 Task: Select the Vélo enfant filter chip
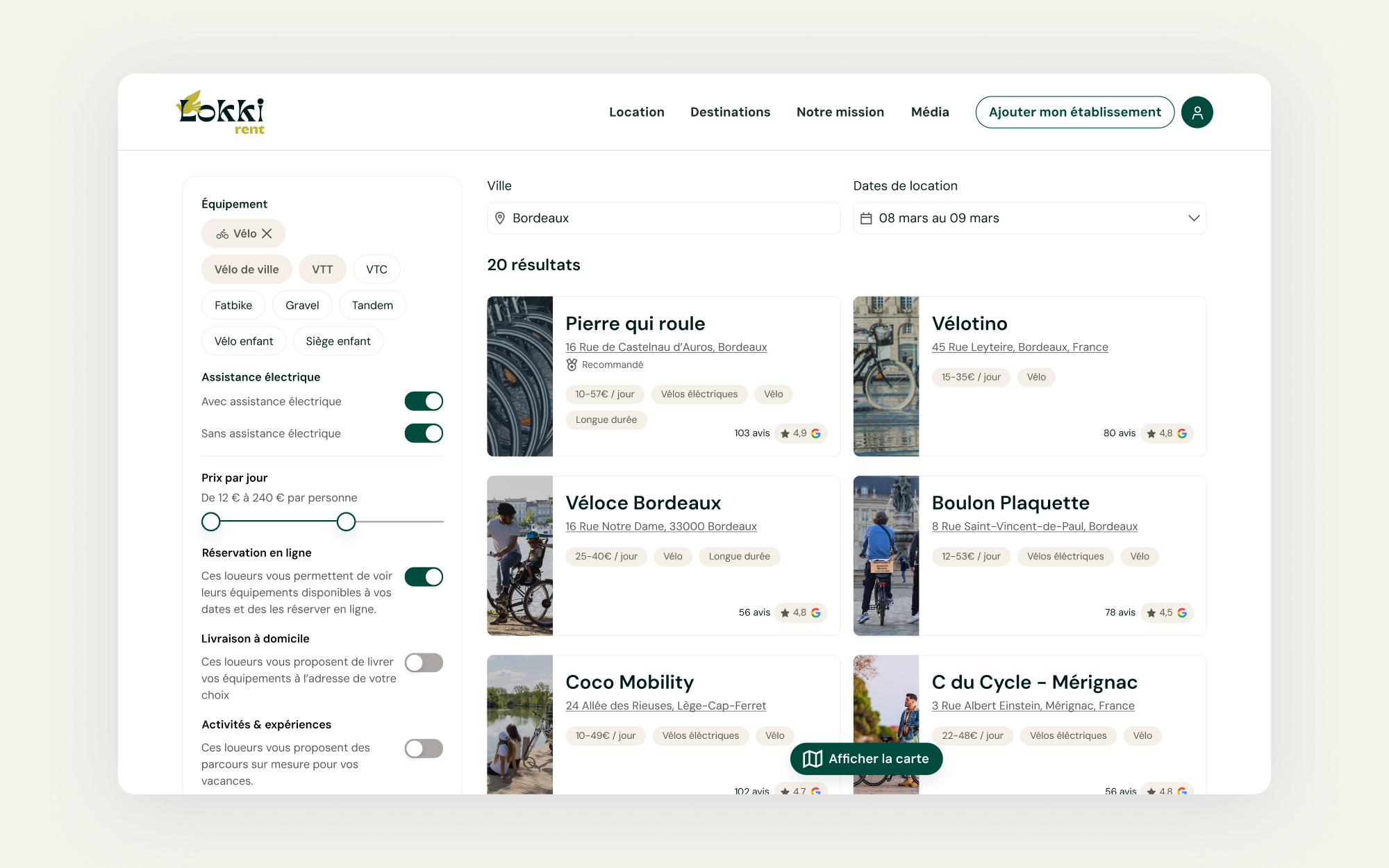pos(244,342)
